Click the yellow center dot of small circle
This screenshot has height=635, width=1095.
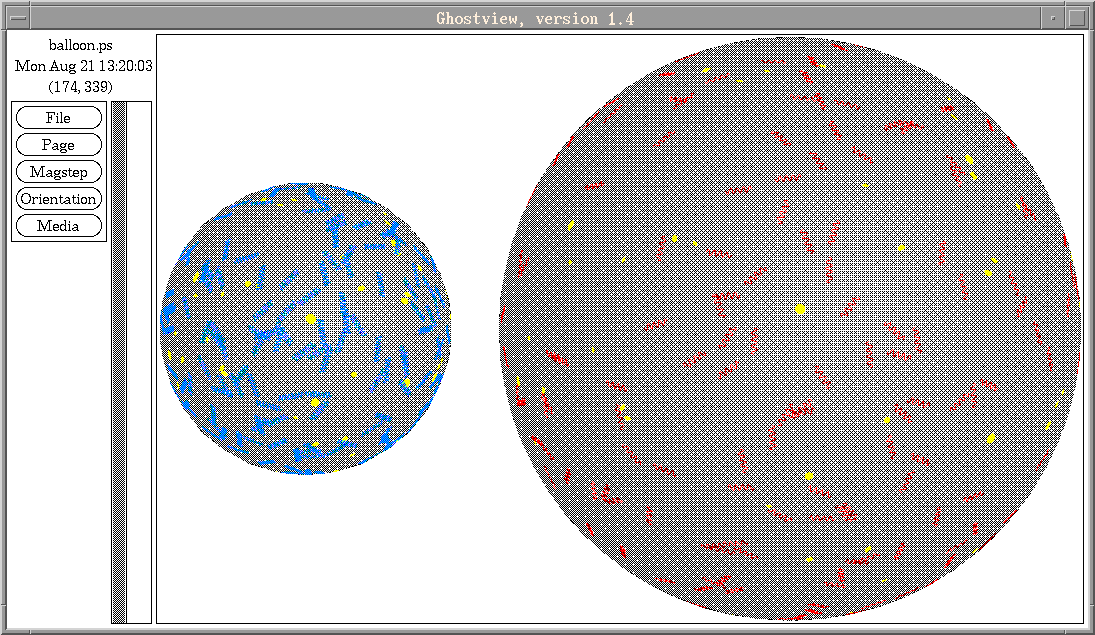pyautogui.click(x=311, y=319)
